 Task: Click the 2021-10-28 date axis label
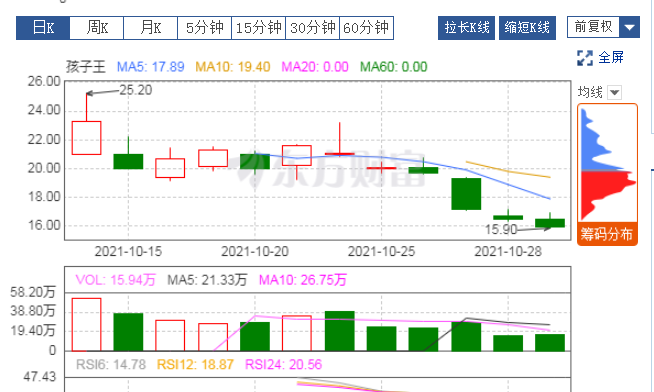[508, 251]
